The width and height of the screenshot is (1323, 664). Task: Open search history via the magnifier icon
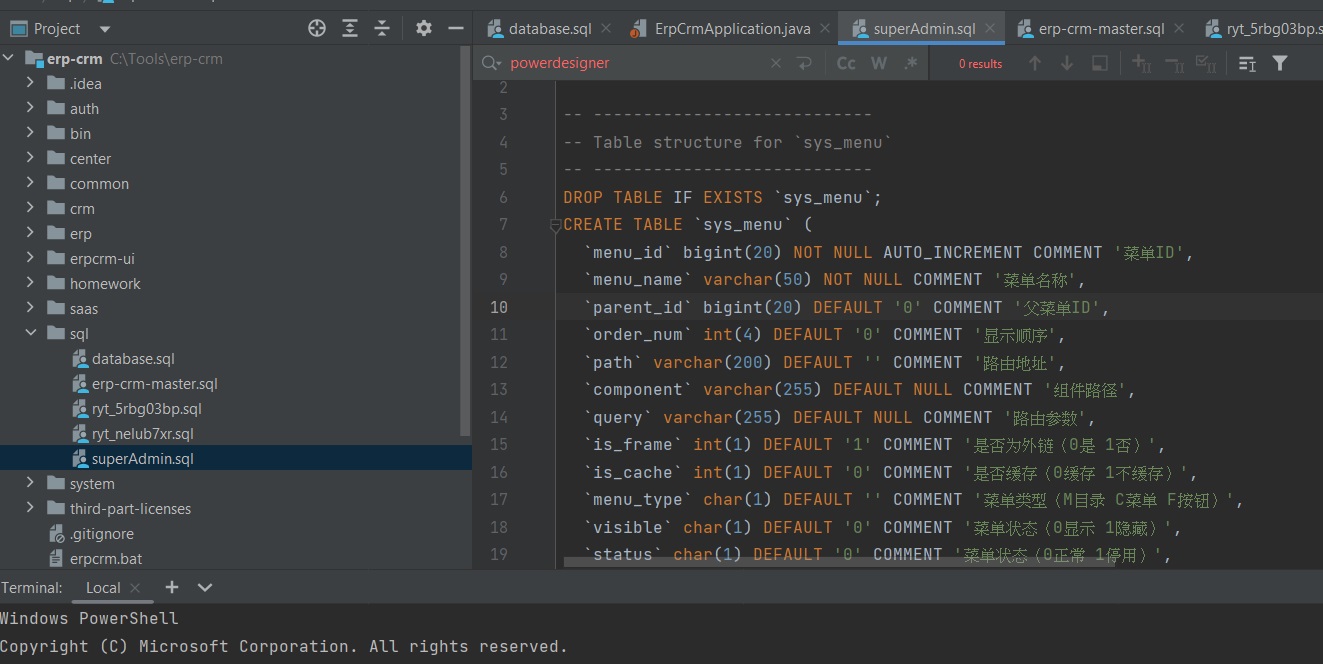tap(491, 63)
